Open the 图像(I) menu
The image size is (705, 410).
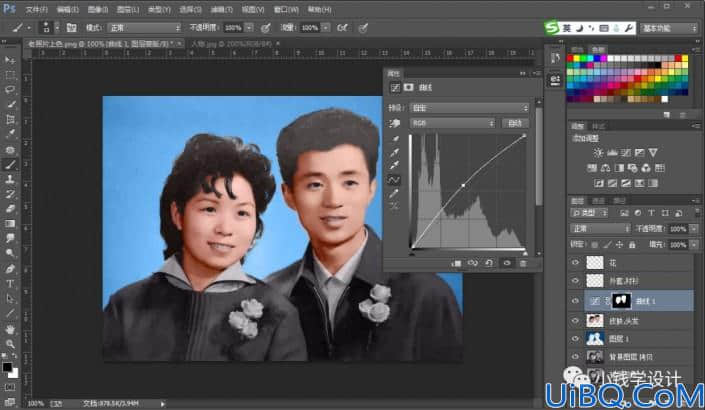(98, 9)
